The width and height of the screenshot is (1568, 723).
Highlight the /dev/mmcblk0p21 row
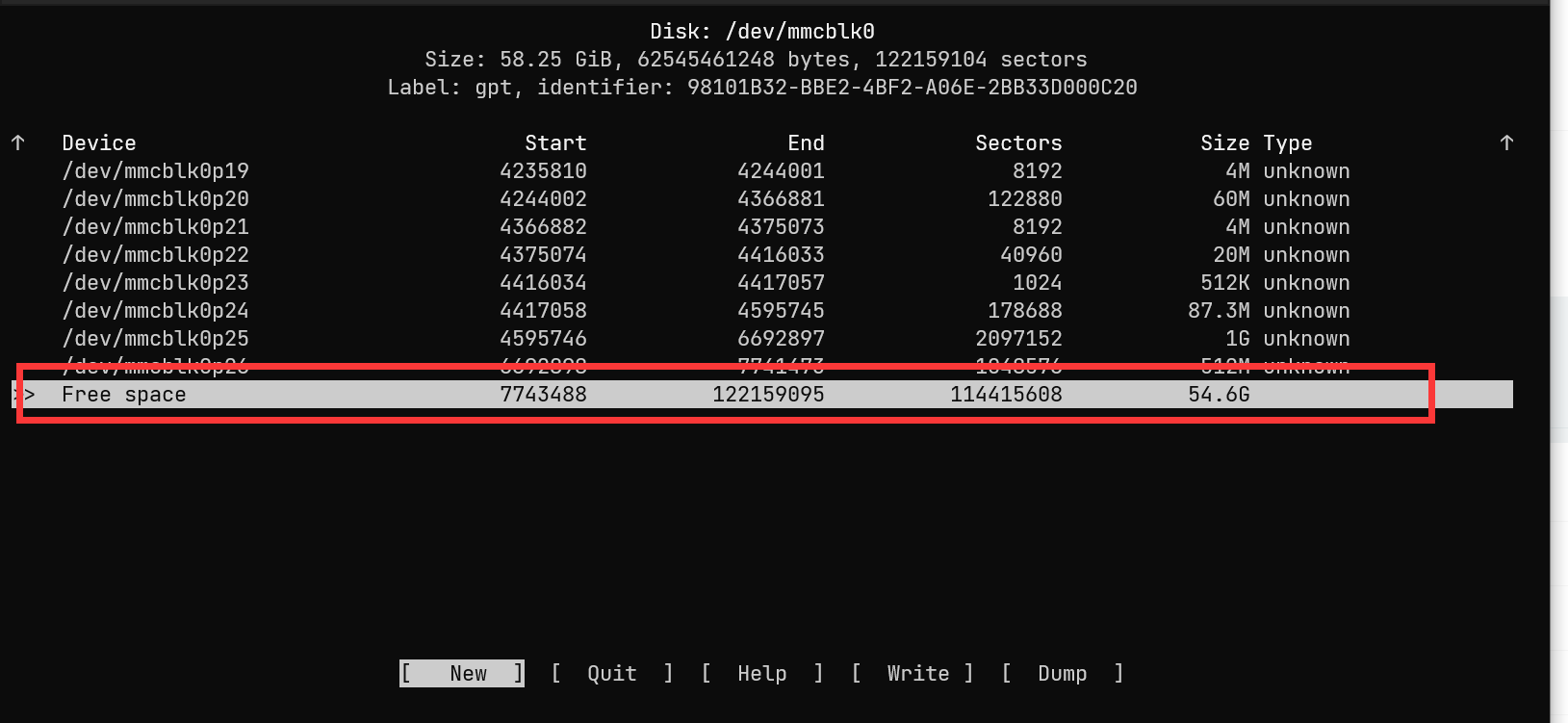tap(156, 227)
